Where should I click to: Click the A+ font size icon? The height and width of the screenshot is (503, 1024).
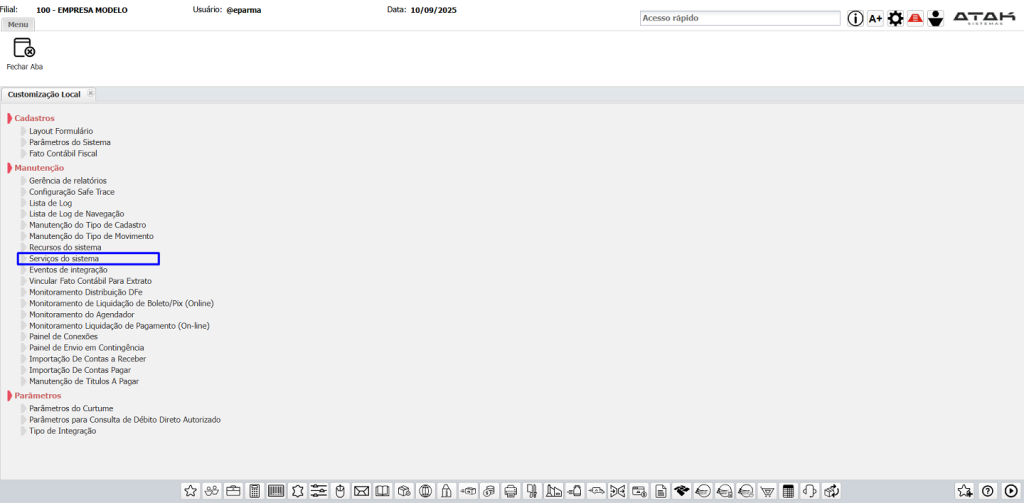click(875, 18)
